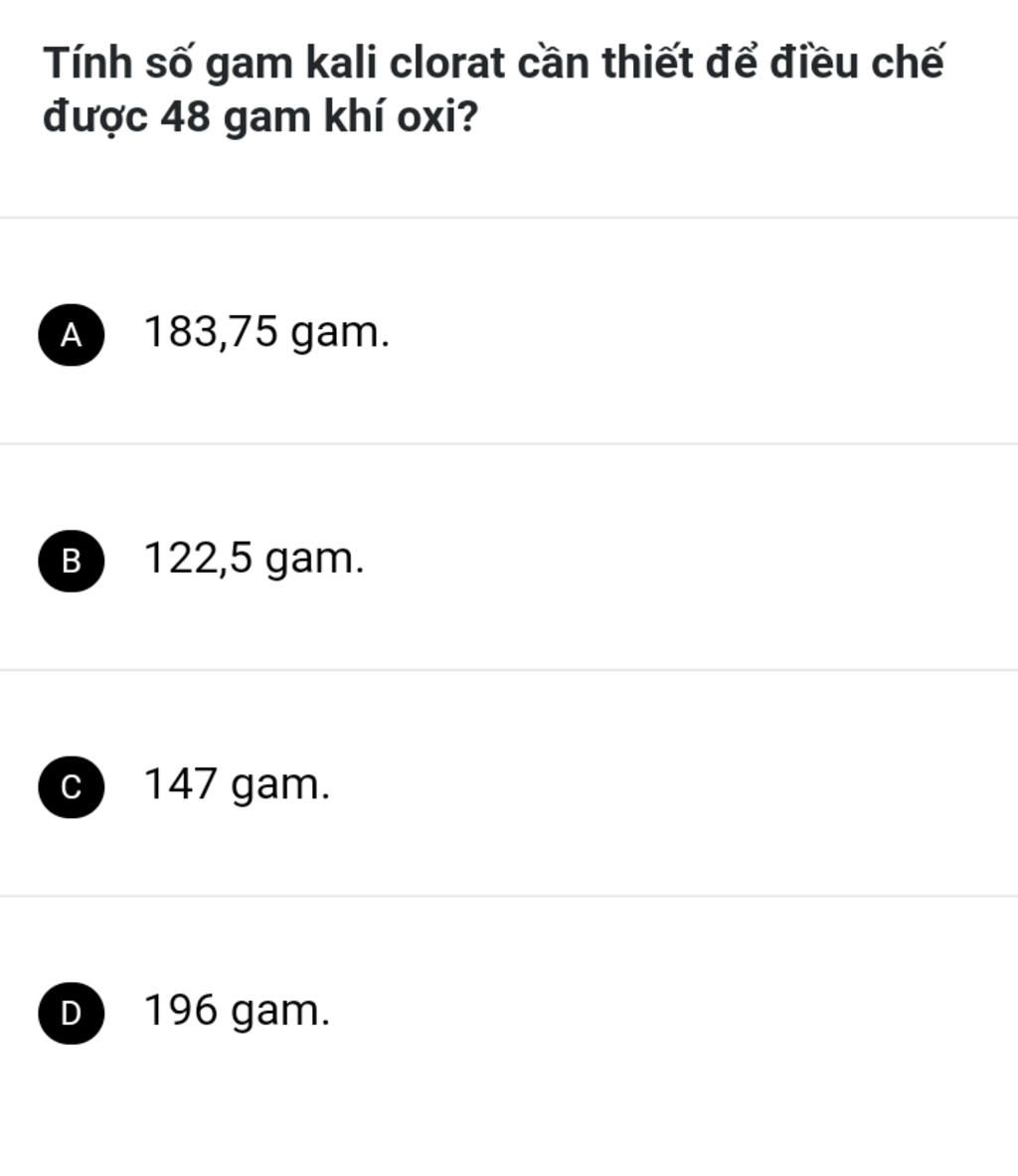The width and height of the screenshot is (1018, 1176).
Task: Pick the black circle labeled C
Action: pyautogui.click(x=72, y=786)
